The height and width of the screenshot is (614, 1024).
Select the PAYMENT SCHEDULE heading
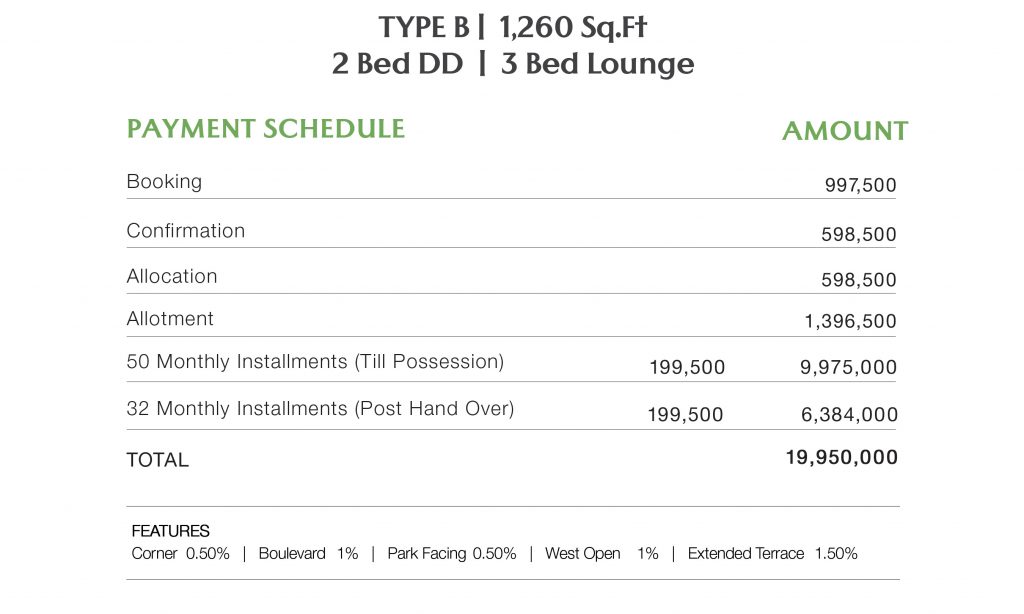click(265, 129)
